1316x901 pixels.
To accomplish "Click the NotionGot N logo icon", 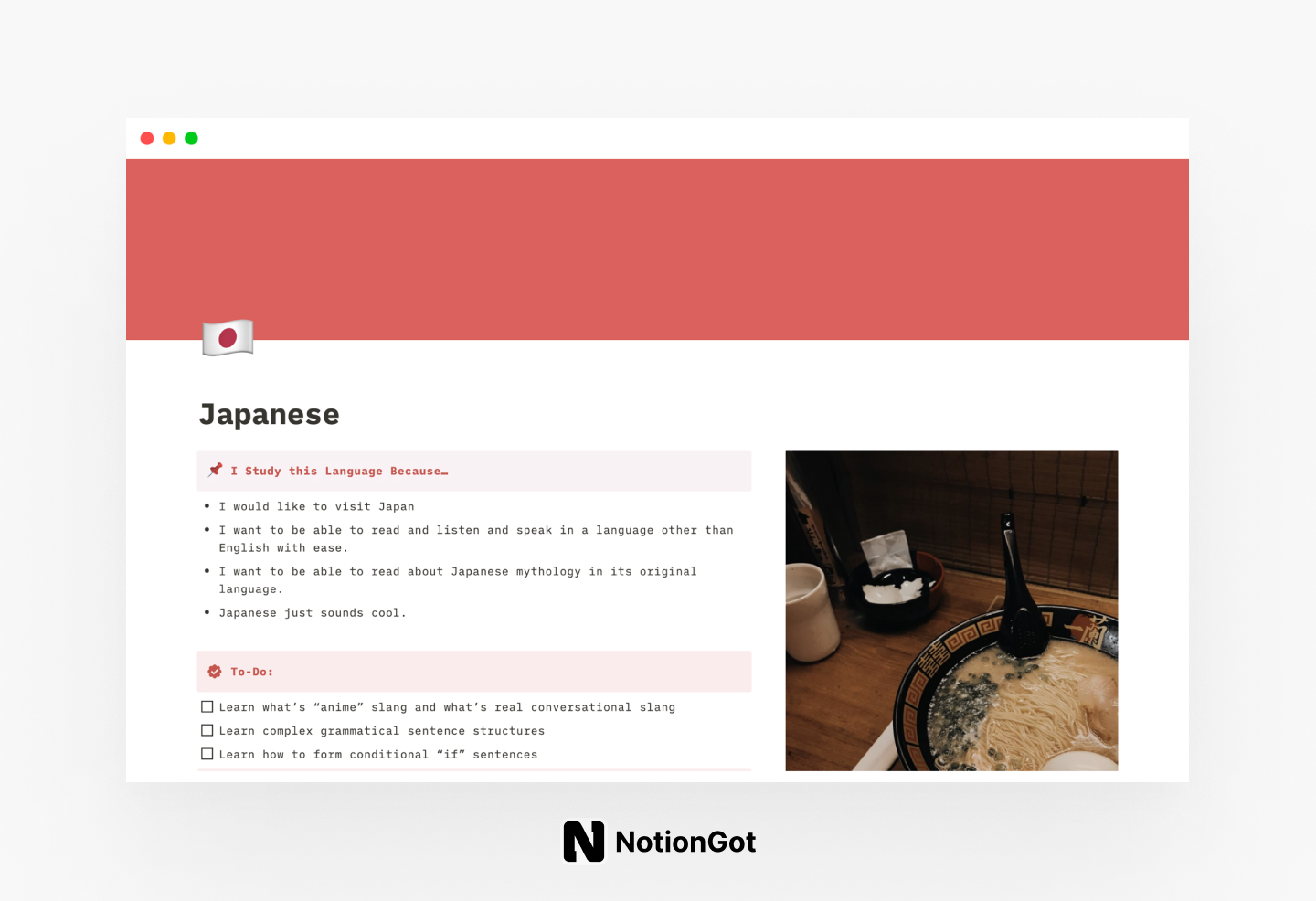I will coord(583,842).
